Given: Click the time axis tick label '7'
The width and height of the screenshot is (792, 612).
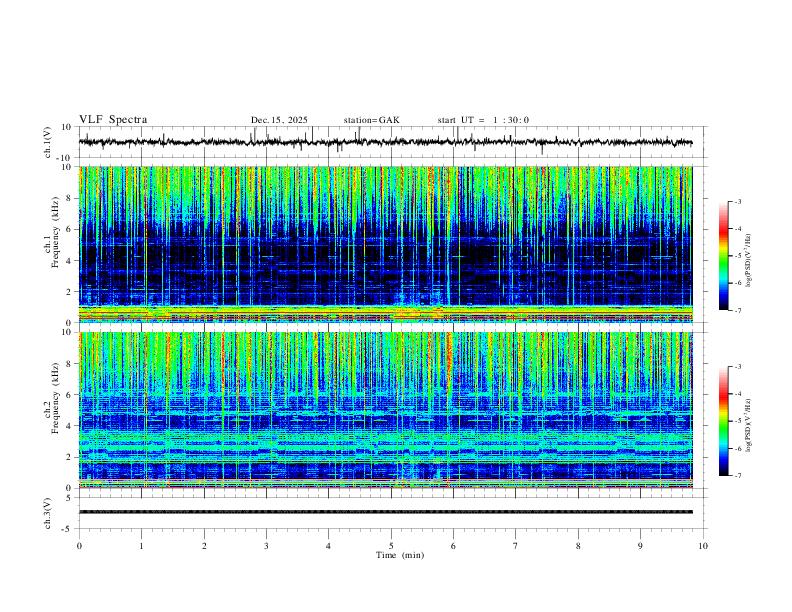Looking at the screenshot, I should 516,546.
